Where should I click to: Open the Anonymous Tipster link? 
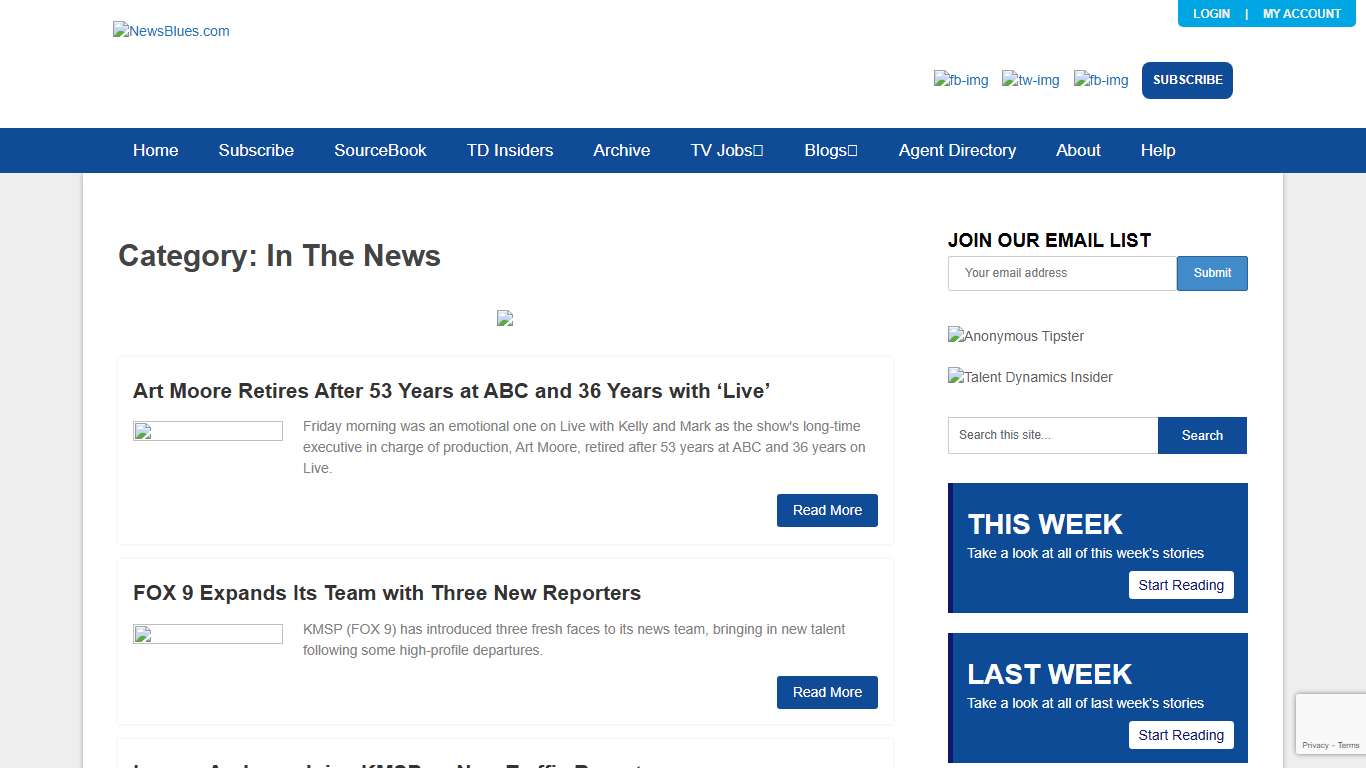coord(1015,336)
